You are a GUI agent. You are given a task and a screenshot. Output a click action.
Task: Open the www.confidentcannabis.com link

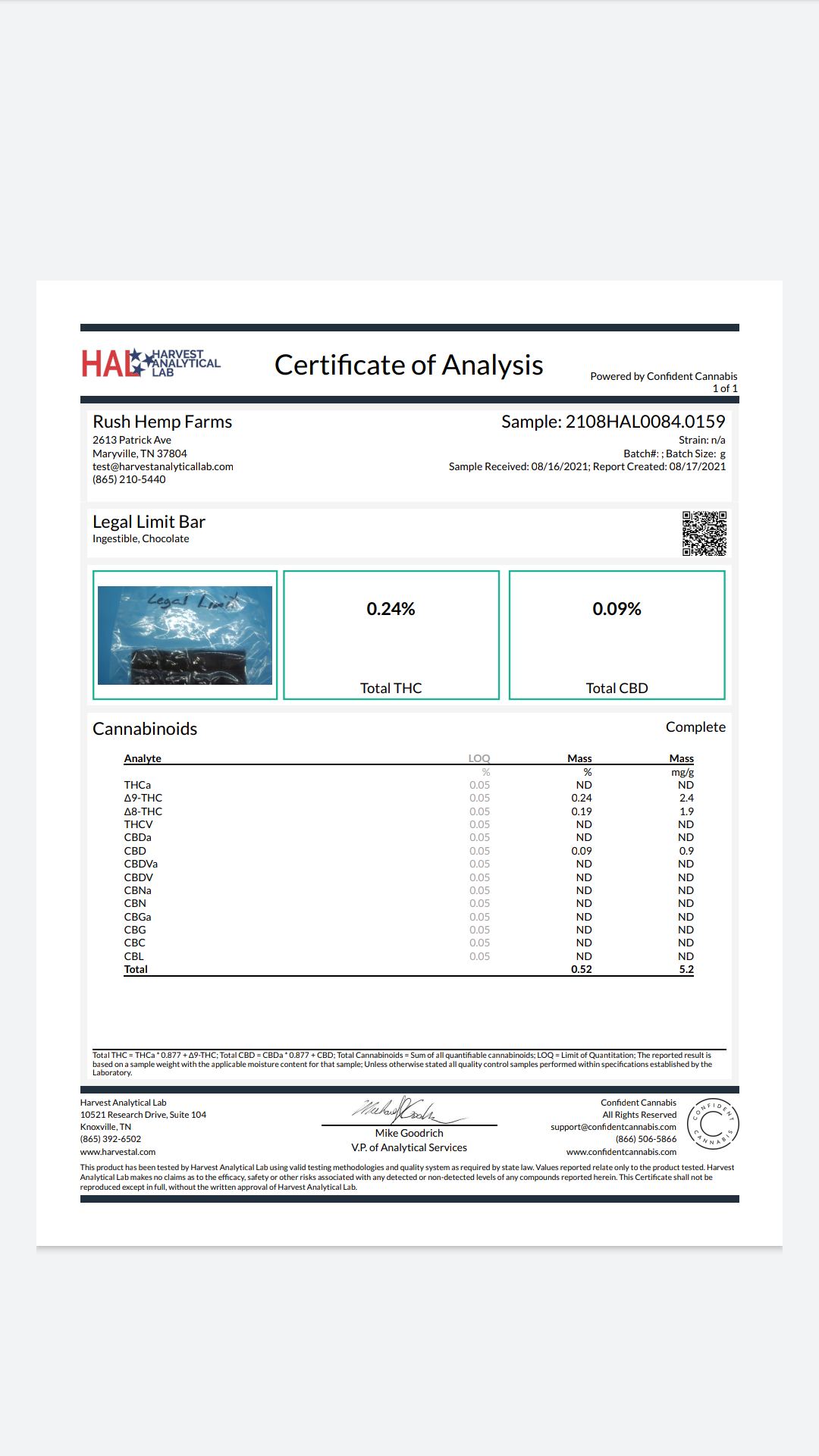tap(621, 1152)
